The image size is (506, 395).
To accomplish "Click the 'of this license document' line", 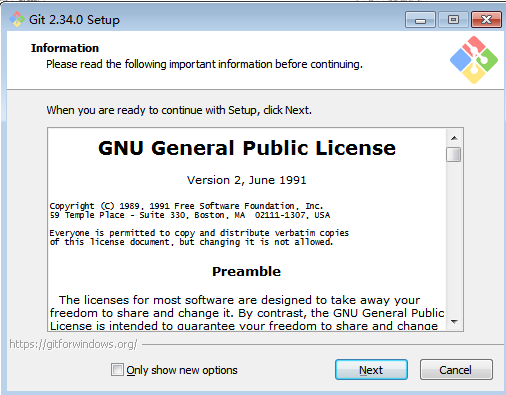I will tap(191, 242).
